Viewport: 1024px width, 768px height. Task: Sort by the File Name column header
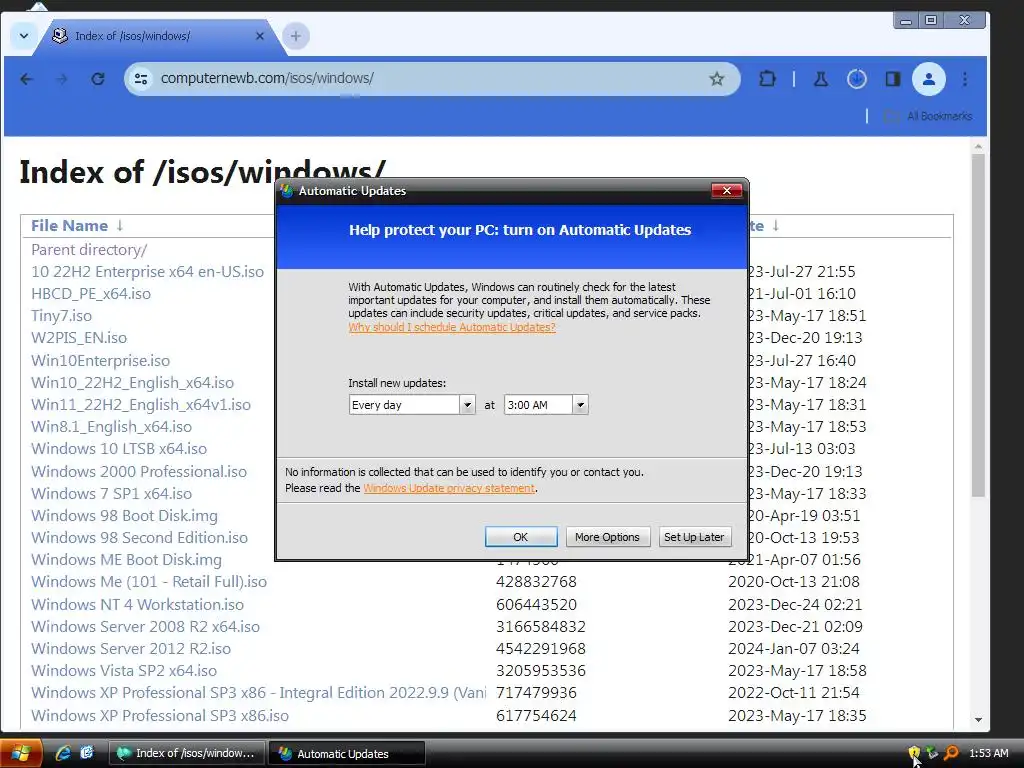[x=69, y=226]
